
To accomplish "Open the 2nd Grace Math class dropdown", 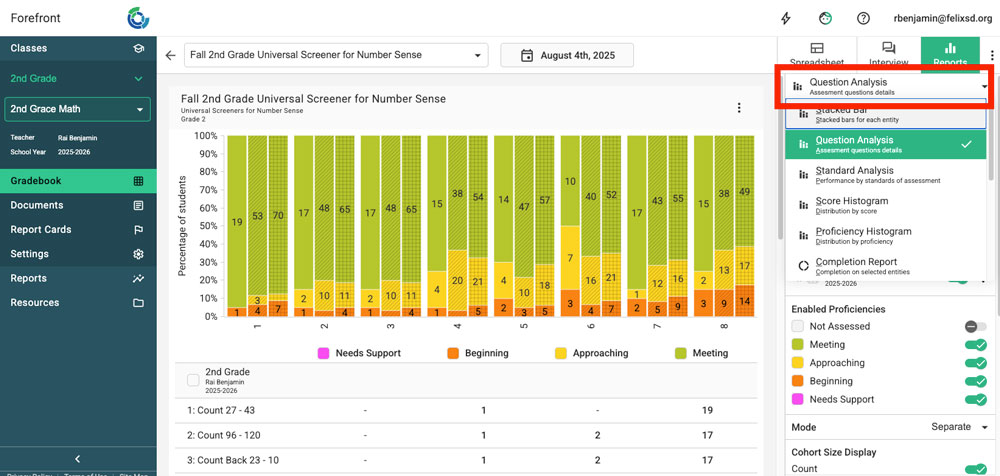I will click(x=78, y=109).
